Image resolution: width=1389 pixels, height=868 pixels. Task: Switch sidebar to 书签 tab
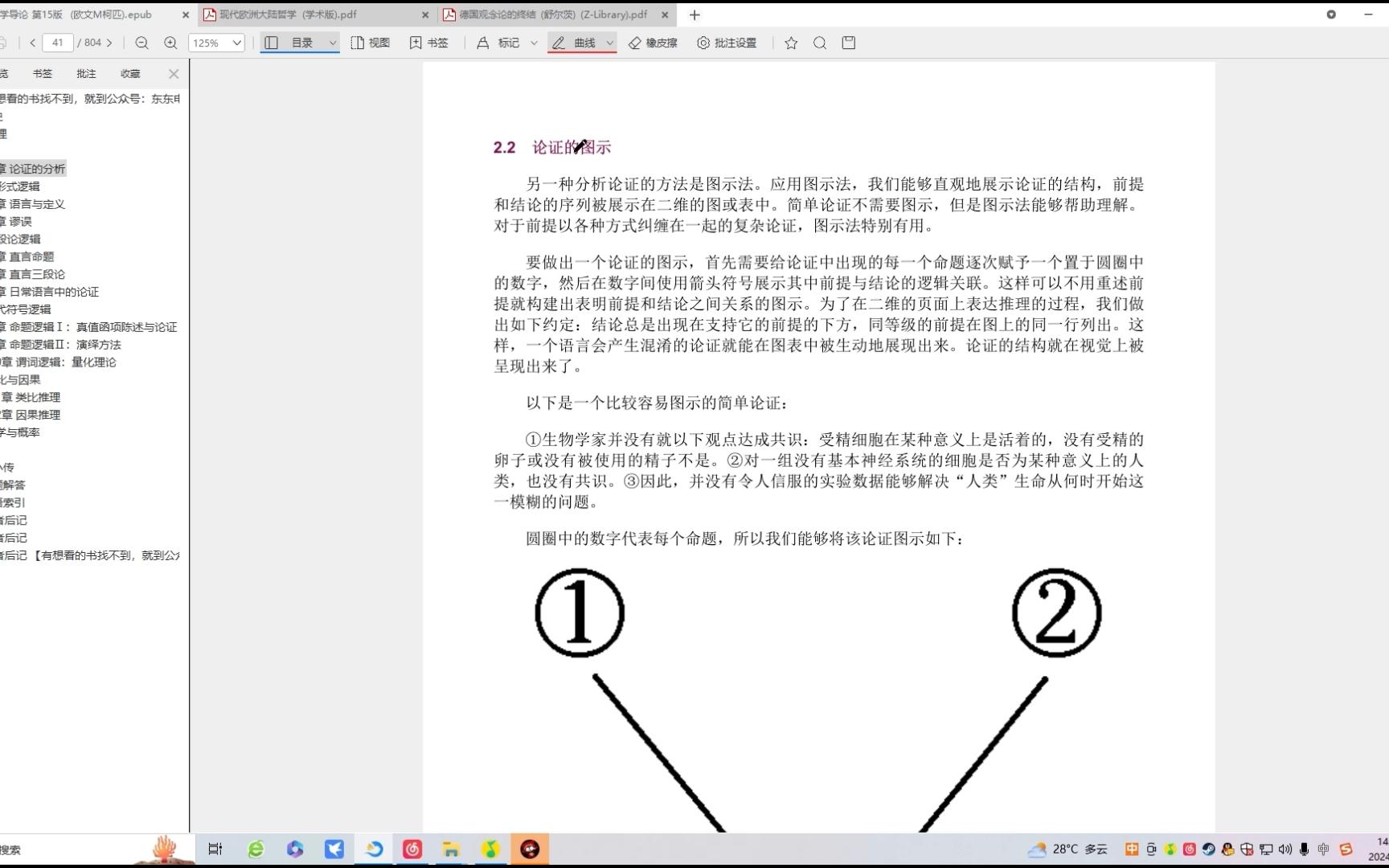point(43,73)
